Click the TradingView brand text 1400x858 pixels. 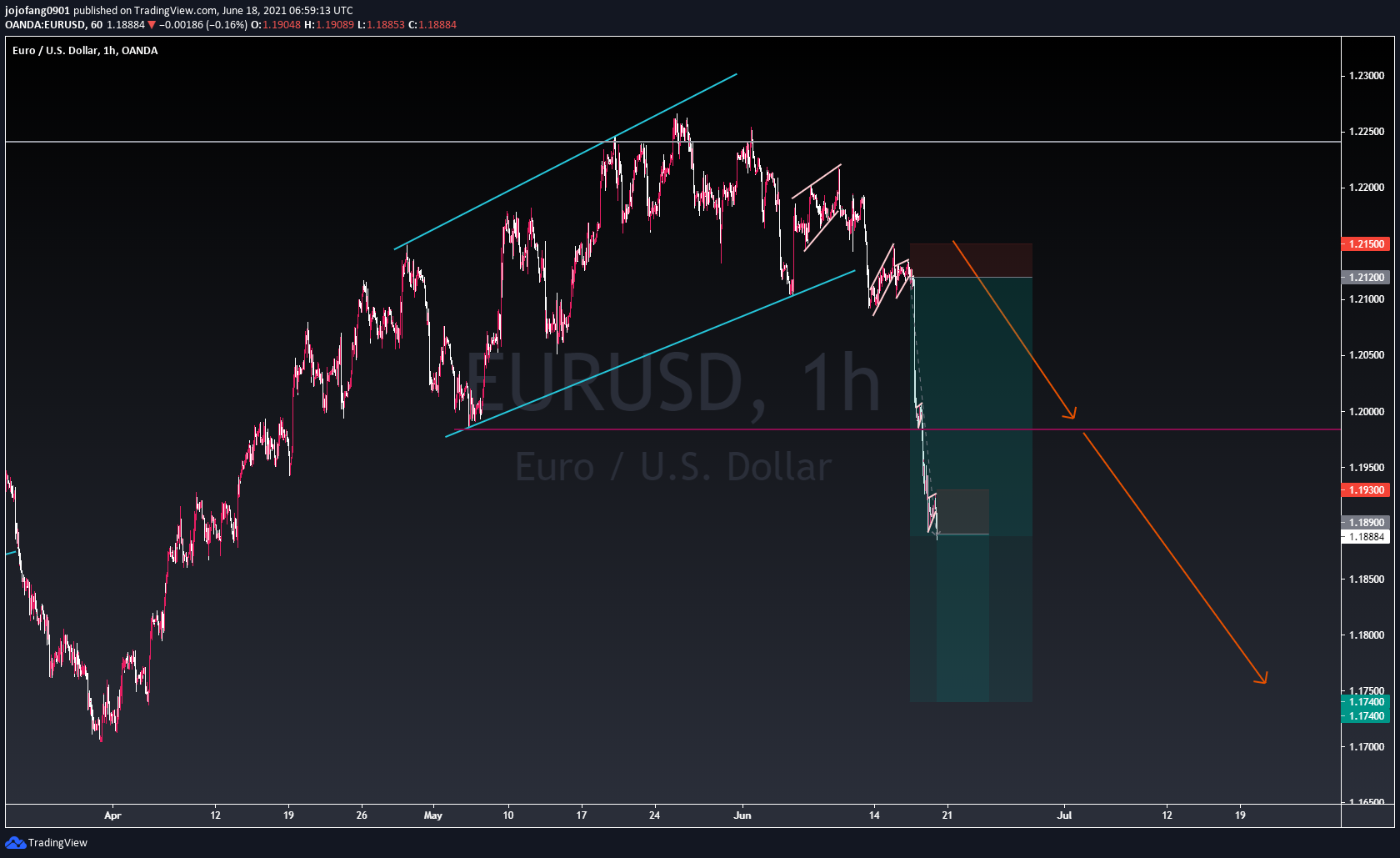57,843
